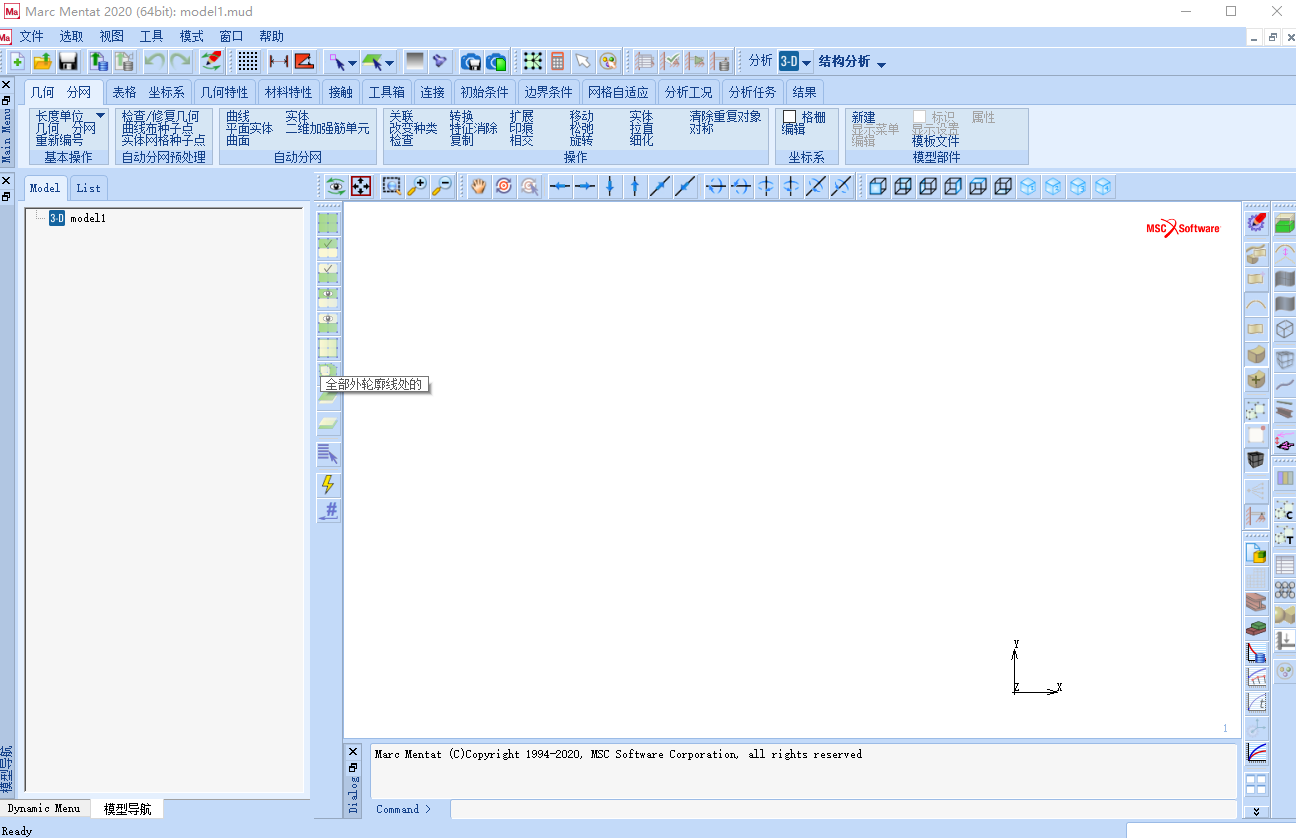The width and height of the screenshot is (1296, 838).
Task: Select the Zoom In magnifier icon
Action: pyautogui.click(x=416, y=186)
